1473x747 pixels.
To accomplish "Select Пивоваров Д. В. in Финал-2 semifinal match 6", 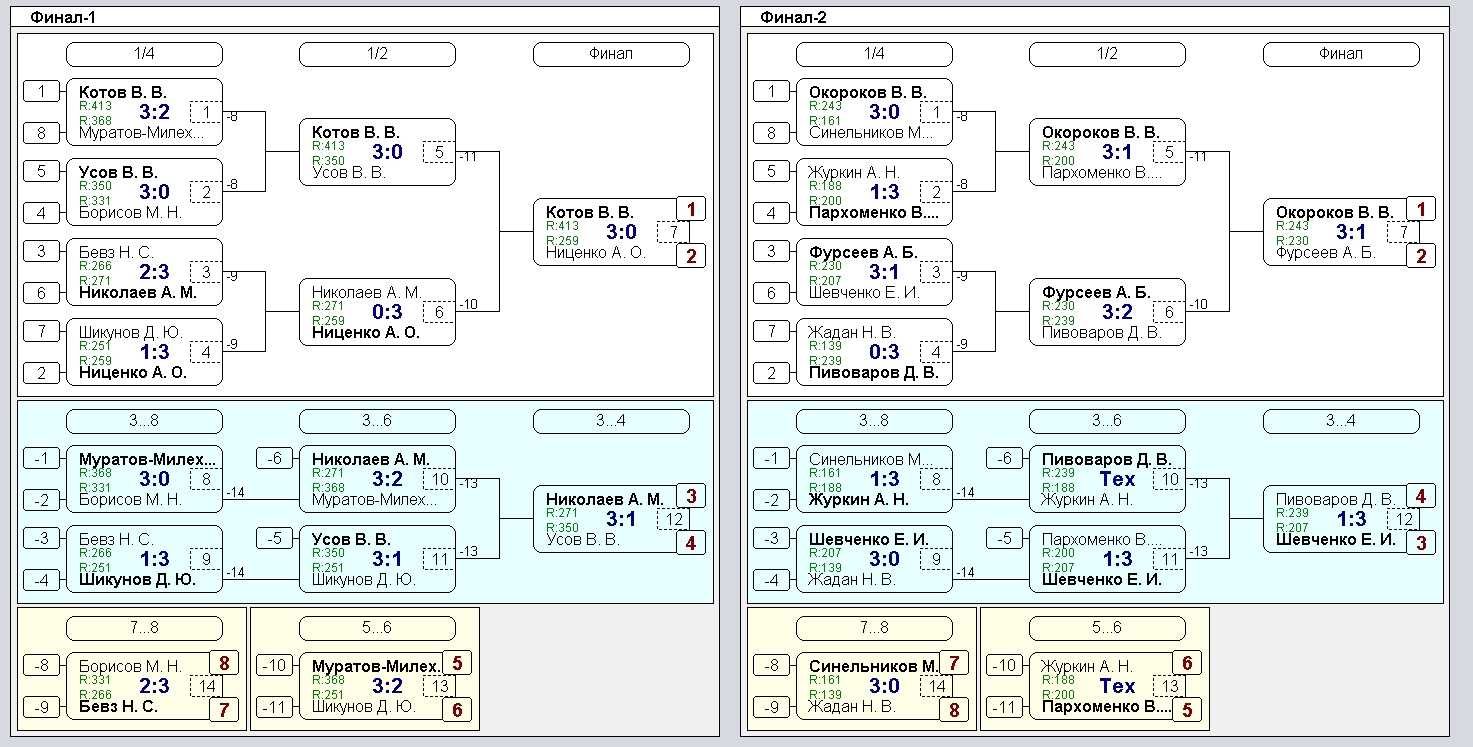I will (1101, 333).
